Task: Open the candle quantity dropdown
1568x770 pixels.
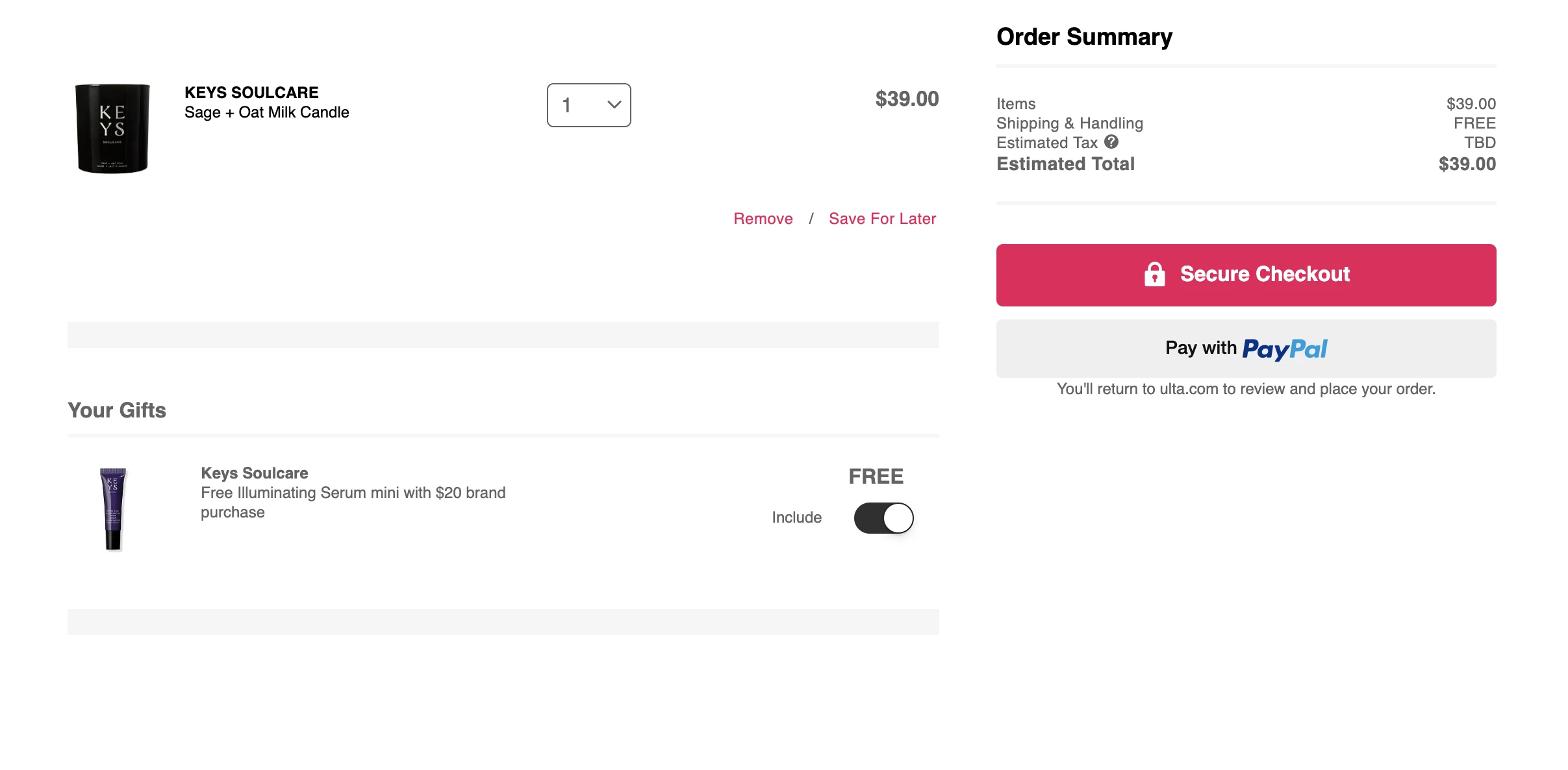Action: (x=588, y=105)
